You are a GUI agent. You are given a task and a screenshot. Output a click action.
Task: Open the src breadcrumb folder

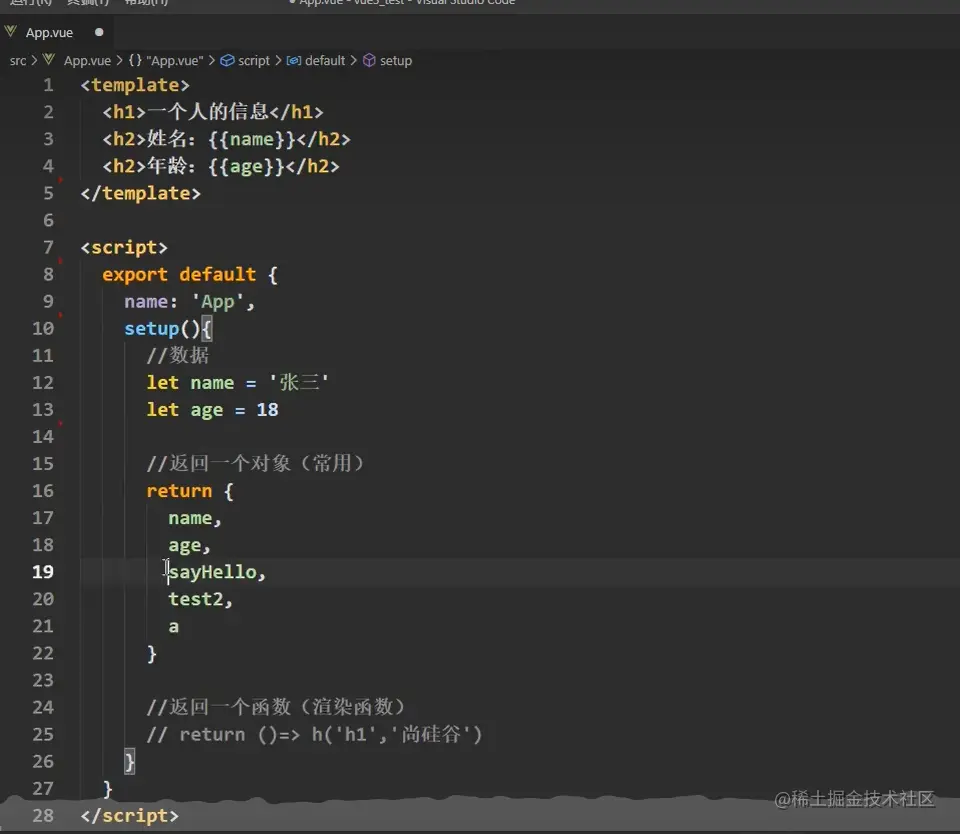(x=18, y=61)
